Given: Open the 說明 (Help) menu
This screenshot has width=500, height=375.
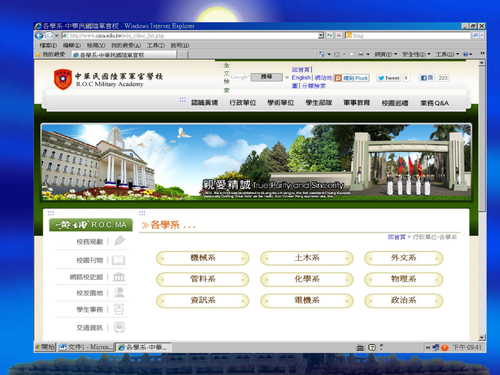Looking at the screenshot, I should tap(180, 45).
